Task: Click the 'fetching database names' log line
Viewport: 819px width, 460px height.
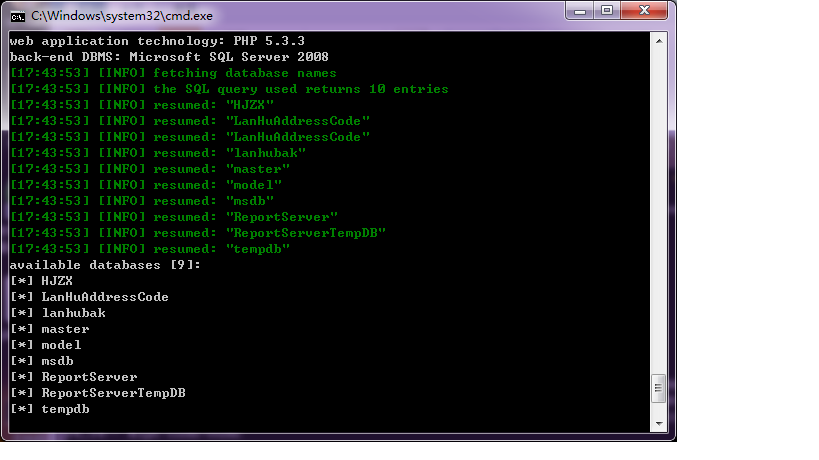Action: 173,73
